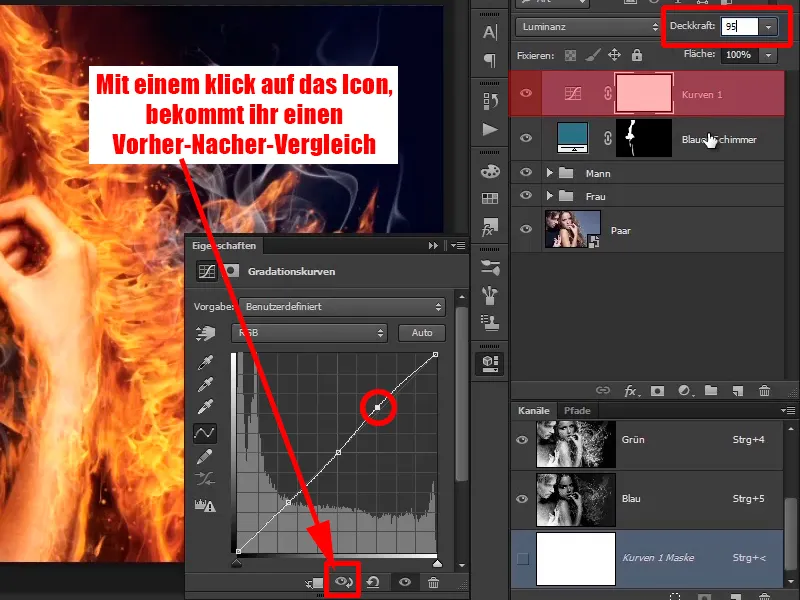The height and width of the screenshot is (600, 800).
Task: Reset curves to adjustment defaults
Action: [x=373, y=582]
